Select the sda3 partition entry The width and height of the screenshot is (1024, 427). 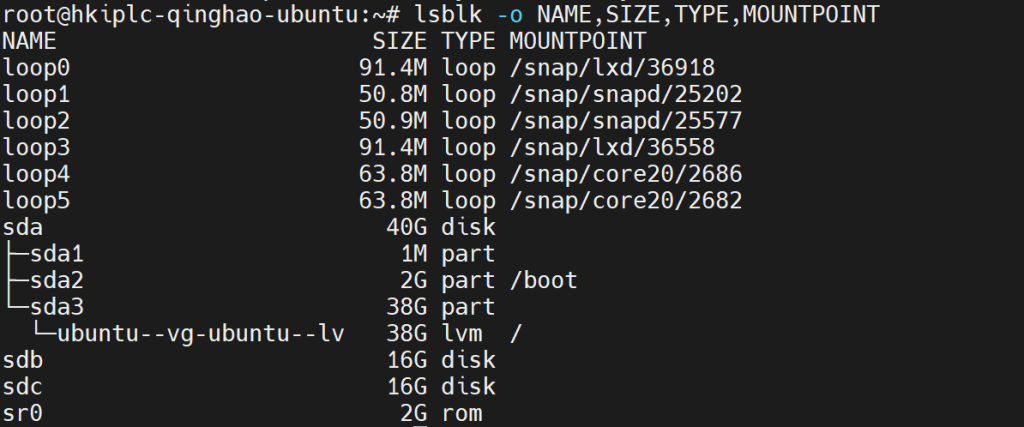click(x=57, y=308)
